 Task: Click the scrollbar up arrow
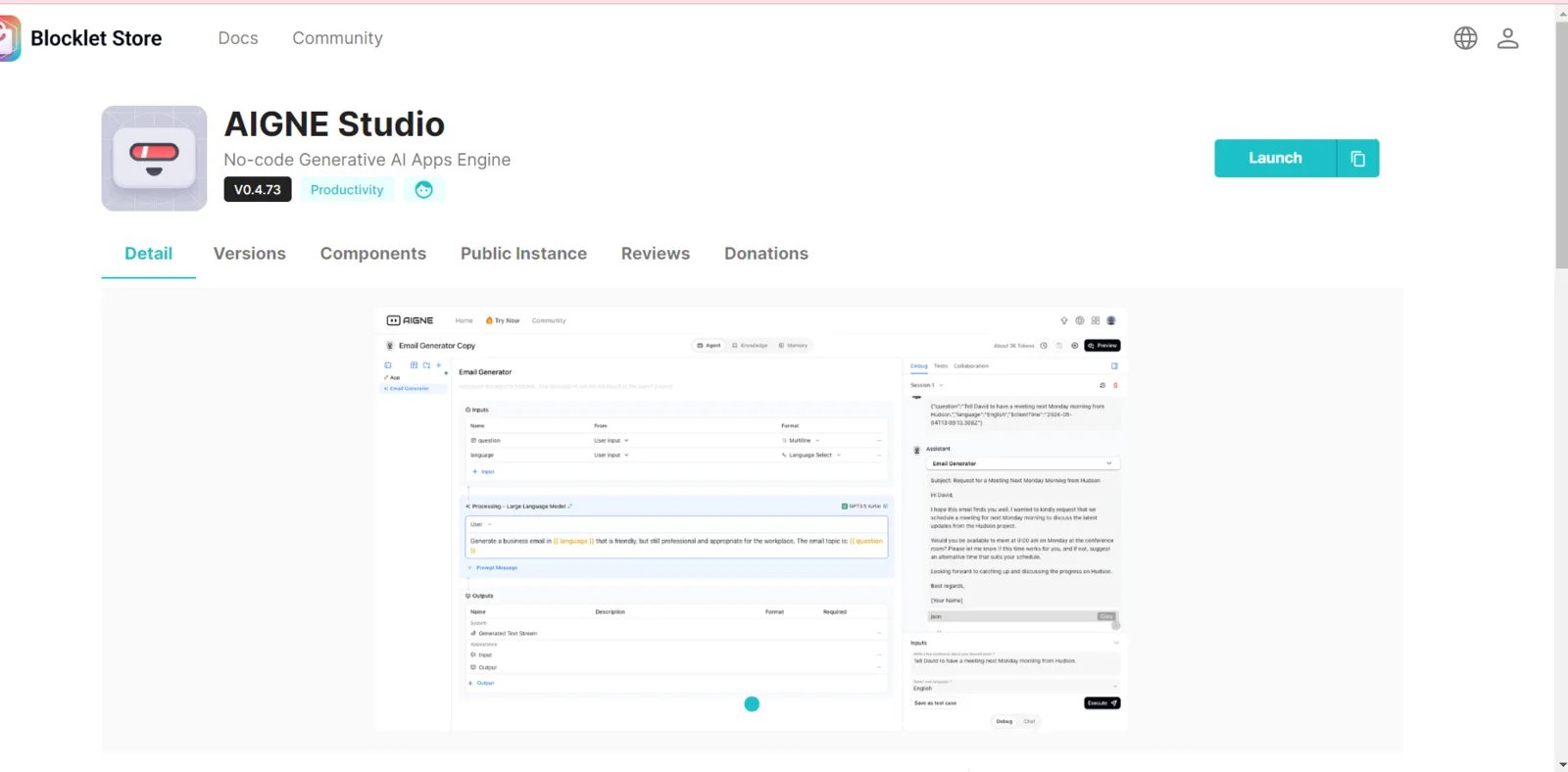tap(1561, 13)
